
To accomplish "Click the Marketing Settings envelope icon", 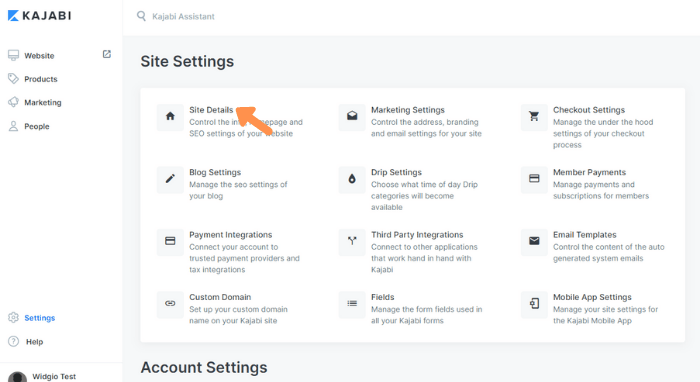I will pos(352,117).
